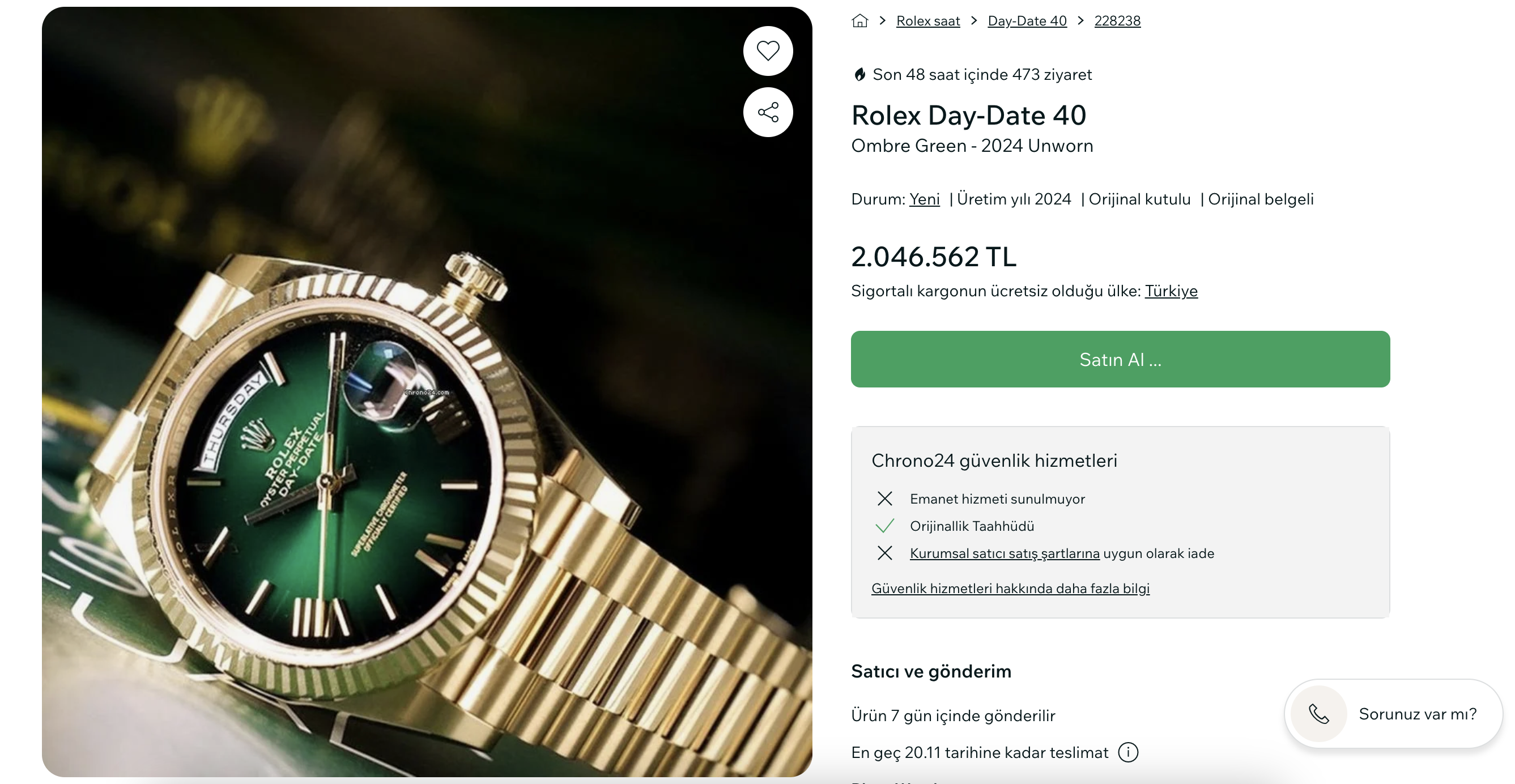Add watch to favorites with heart icon

pyautogui.click(x=768, y=50)
